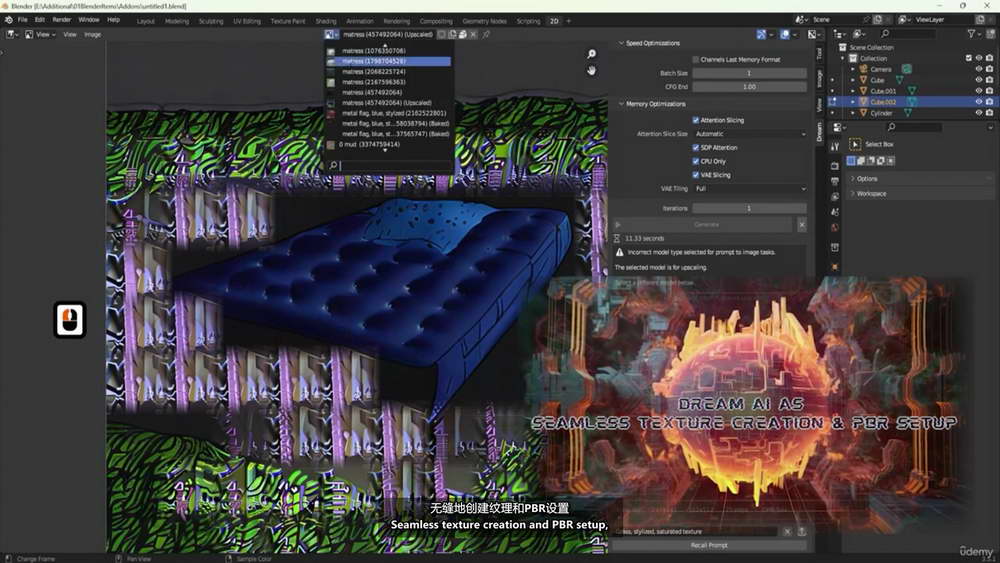Click the Recall Prompt button

click(709, 545)
